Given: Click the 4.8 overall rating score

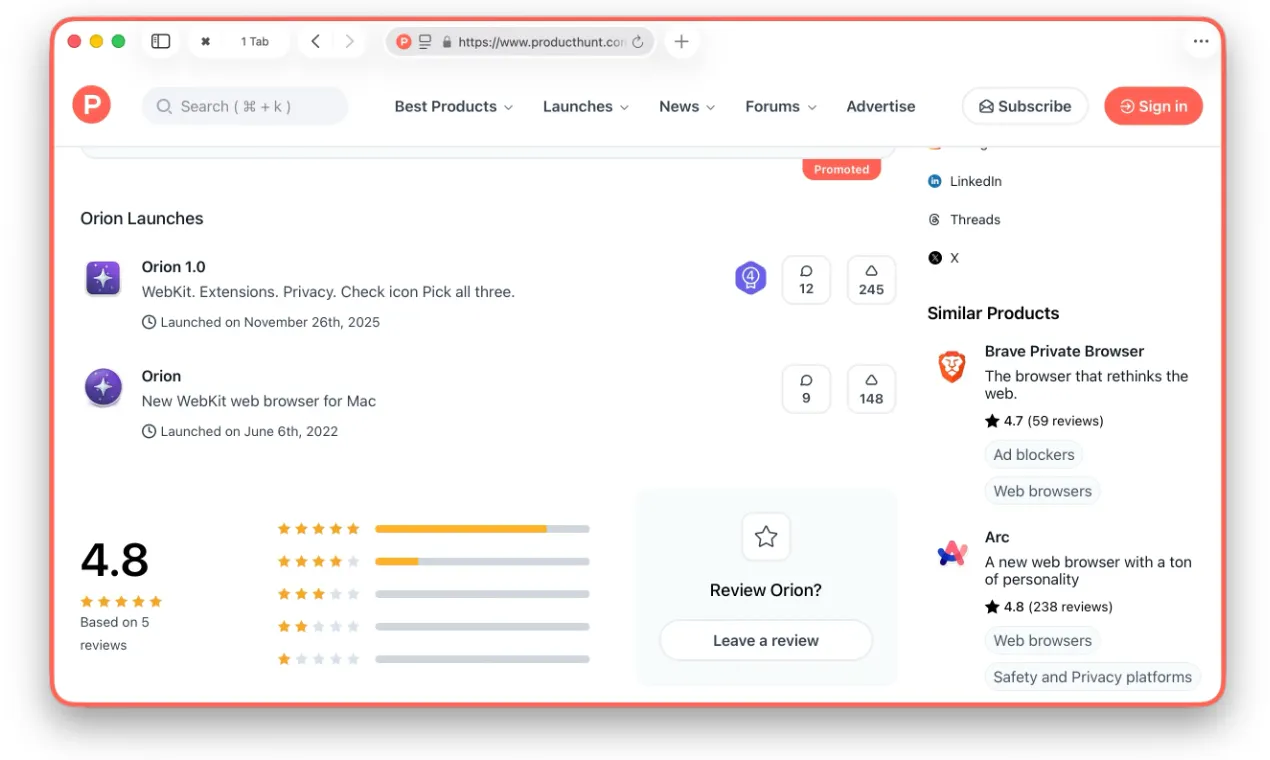Looking at the screenshot, I should tap(114, 559).
